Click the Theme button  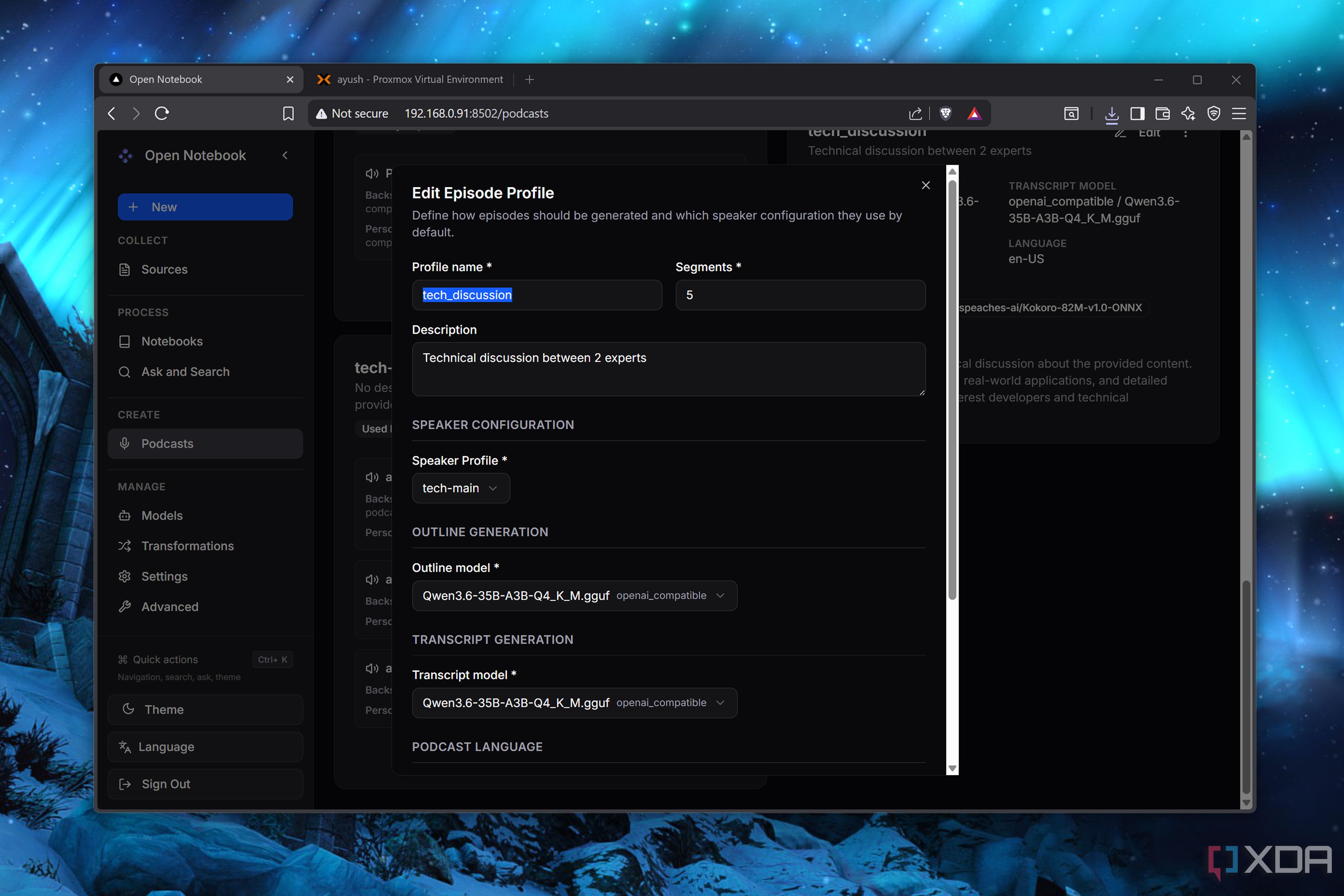click(205, 709)
